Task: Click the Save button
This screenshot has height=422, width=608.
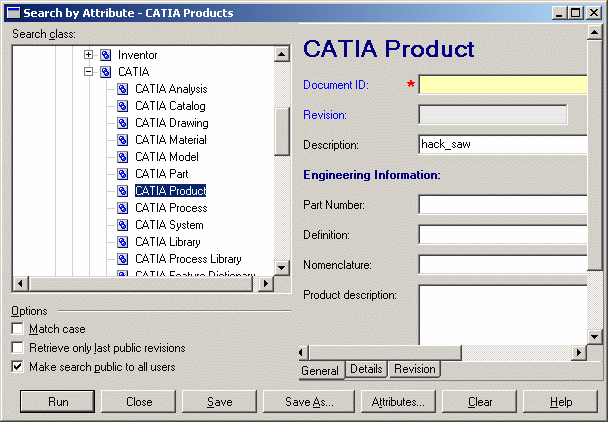Action: click(x=219, y=401)
